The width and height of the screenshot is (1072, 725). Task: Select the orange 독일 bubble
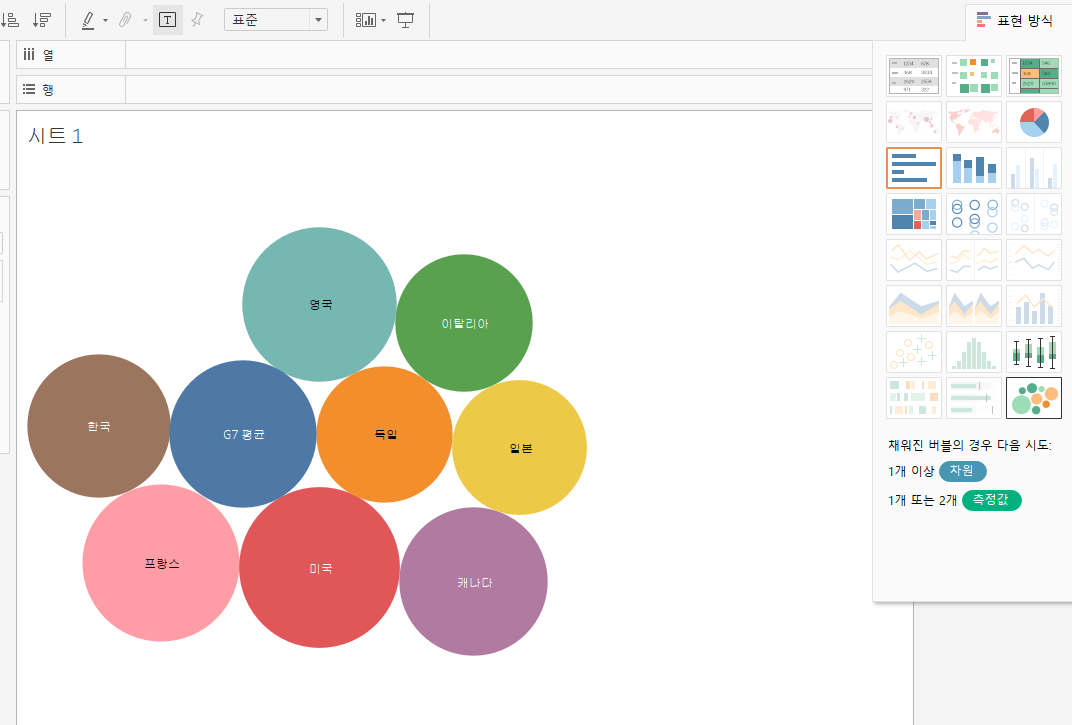[384, 434]
